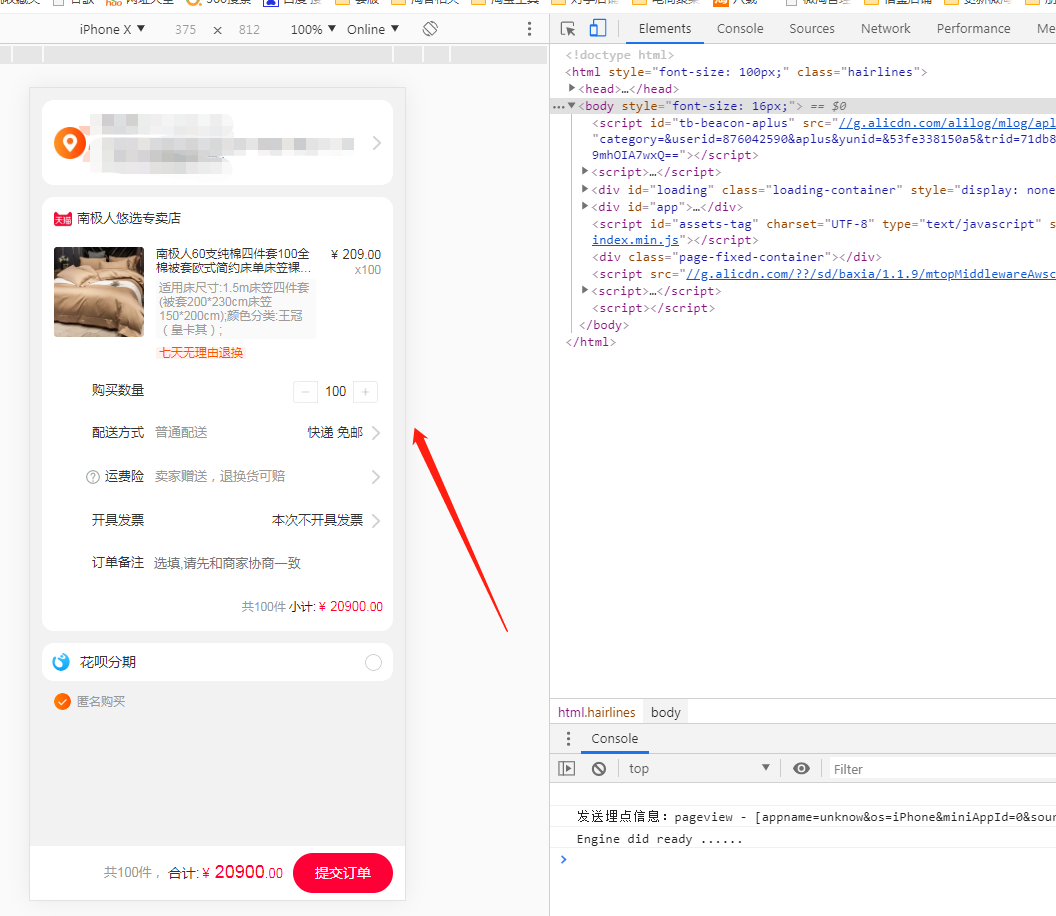Open the 100% zoom dropdown
This screenshot has width=1056, height=916.
pos(313,29)
